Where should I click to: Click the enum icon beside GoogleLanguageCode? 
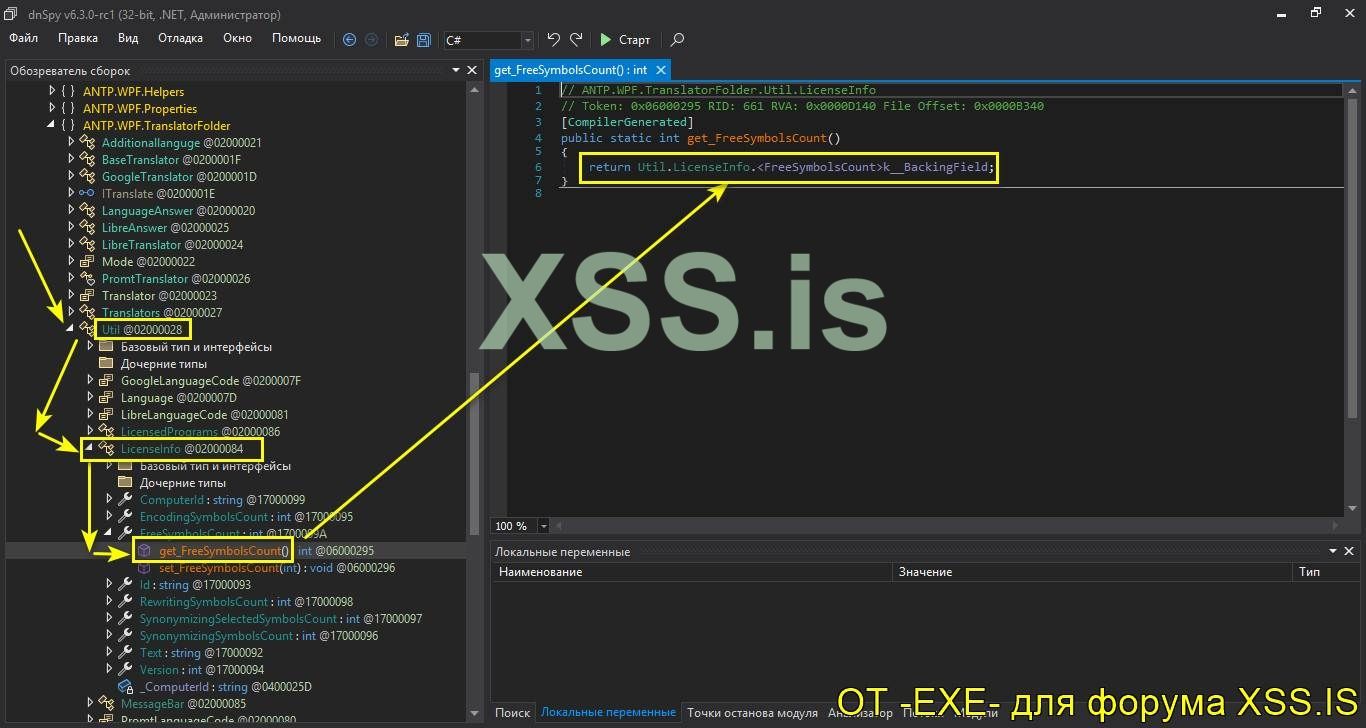106,381
